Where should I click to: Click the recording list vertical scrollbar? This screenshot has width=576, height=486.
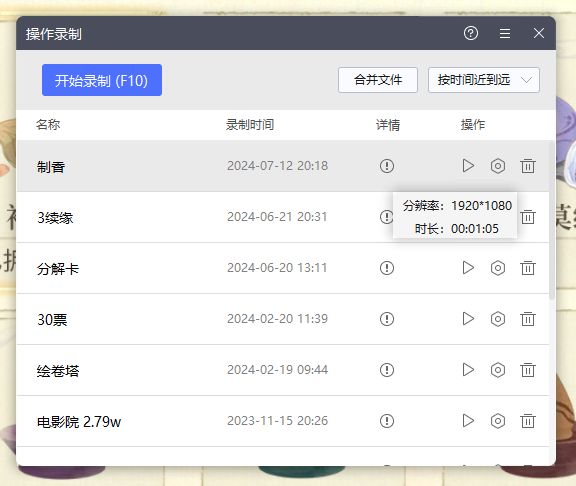click(x=552, y=220)
